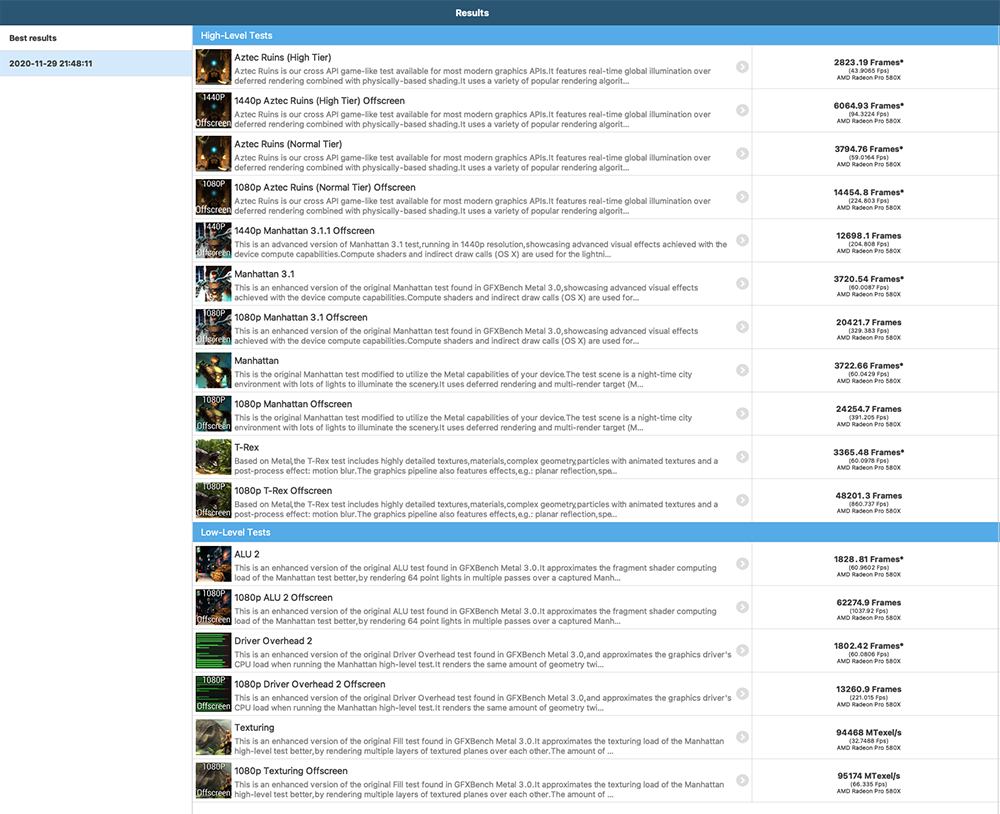The height and width of the screenshot is (814, 1000).
Task: Click the Low-Level Tests section header
Action: pos(596,533)
